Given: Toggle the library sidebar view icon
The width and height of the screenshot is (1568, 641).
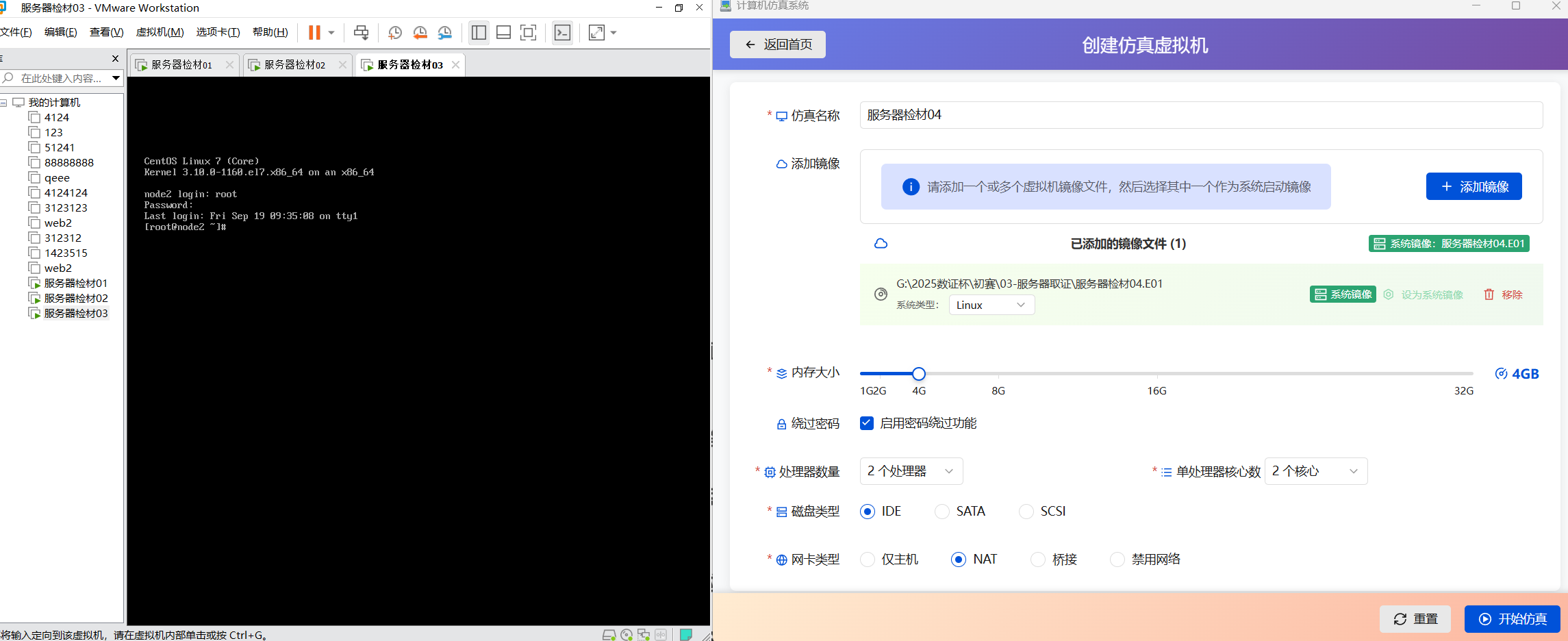Looking at the screenshot, I should pos(479,32).
